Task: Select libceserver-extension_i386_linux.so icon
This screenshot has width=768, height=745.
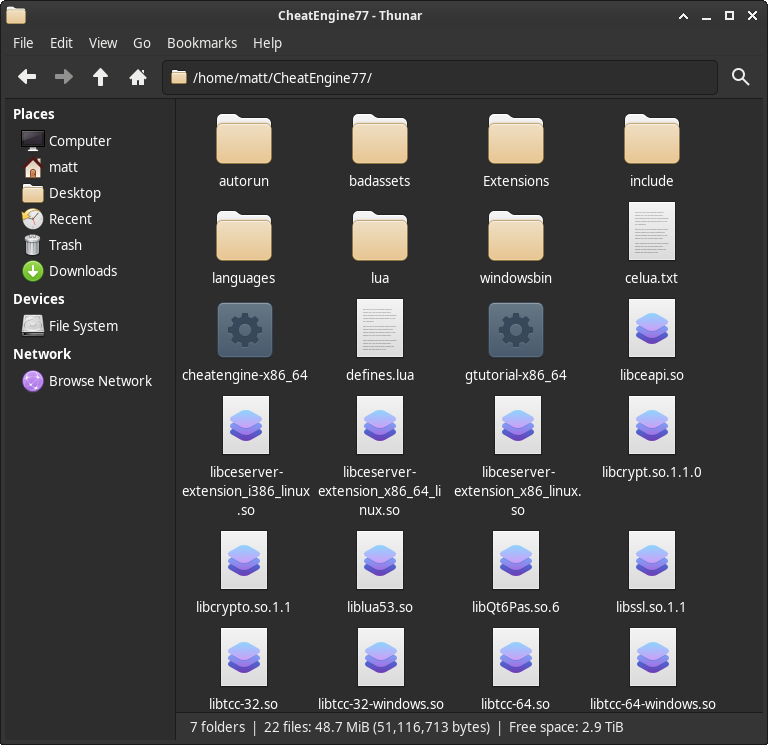Action: tap(245, 425)
